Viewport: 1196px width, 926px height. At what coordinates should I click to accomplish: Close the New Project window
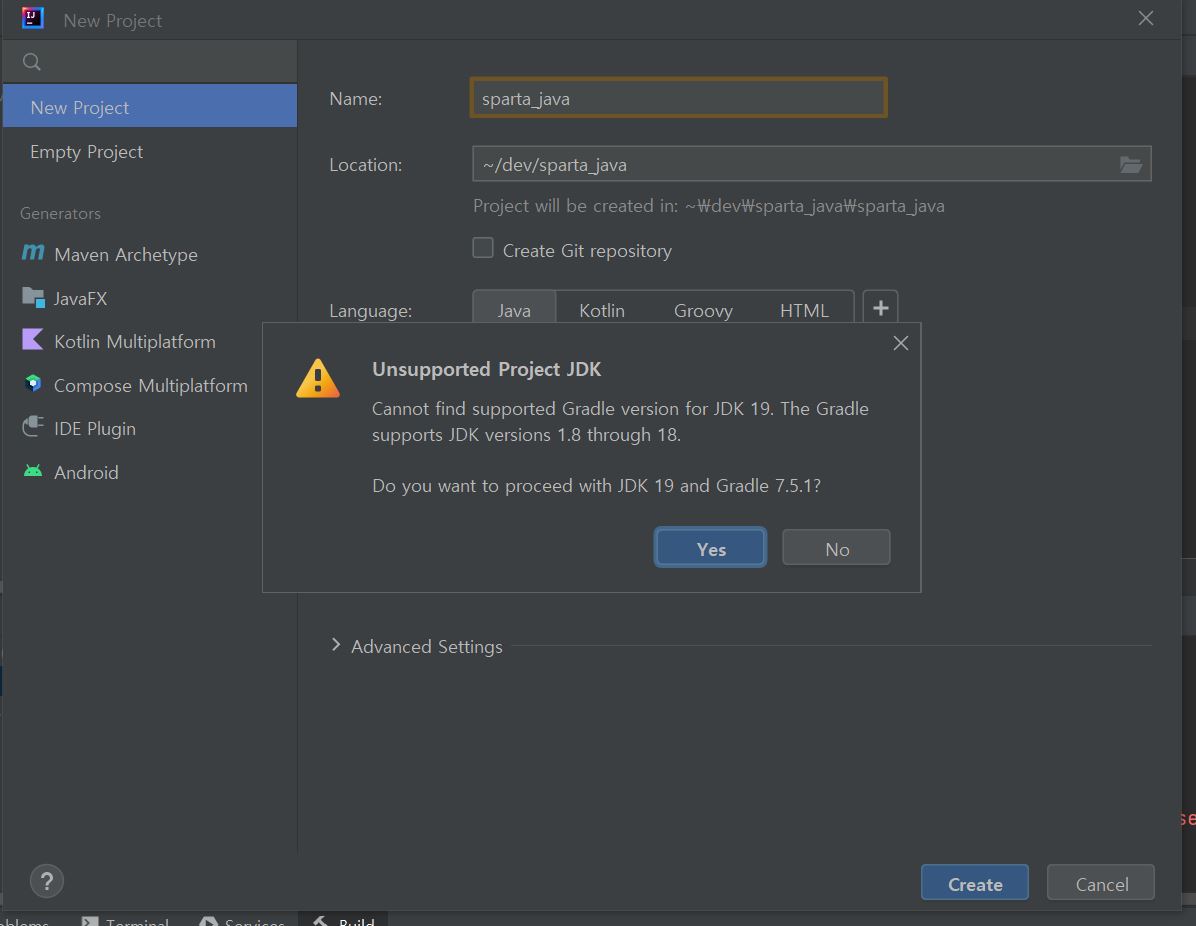(x=1146, y=18)
